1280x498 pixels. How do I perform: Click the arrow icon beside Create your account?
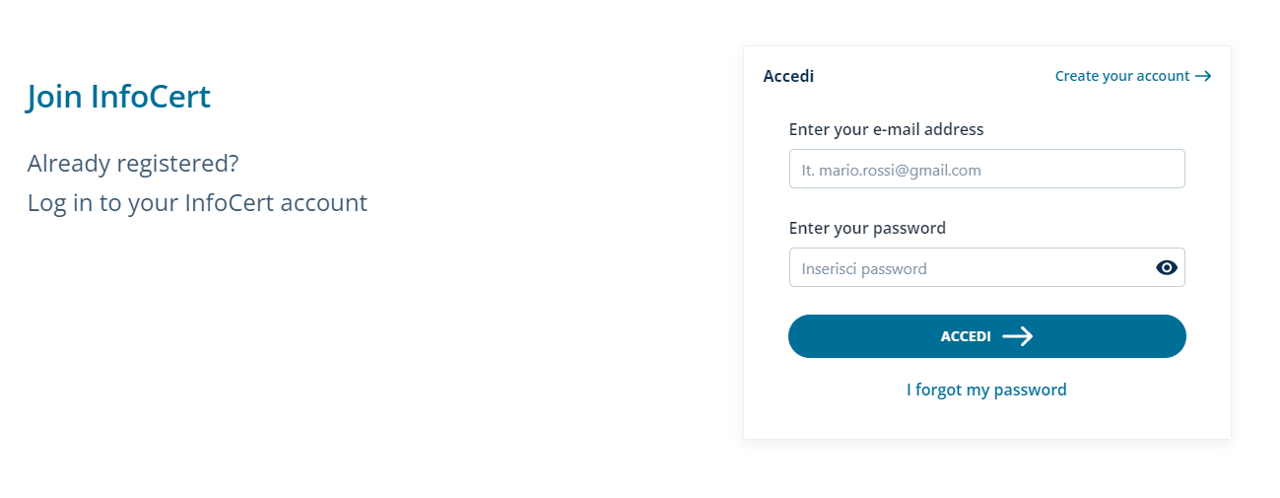coord(1203,76)
